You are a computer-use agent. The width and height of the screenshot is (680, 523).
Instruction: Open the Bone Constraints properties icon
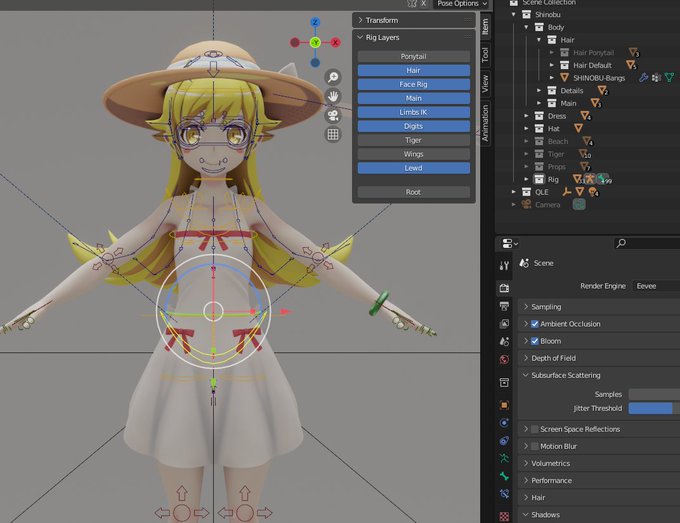pyautogui.click(x=504, y=494)
